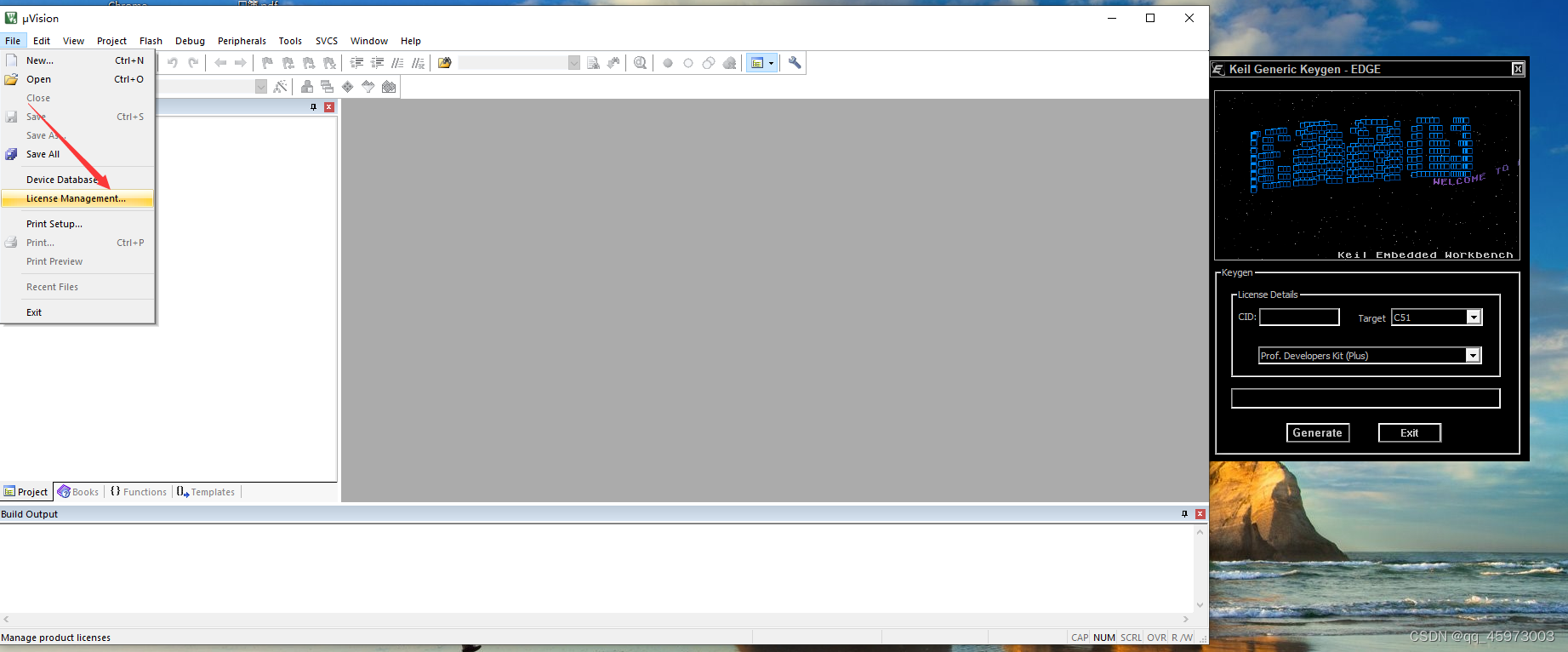This screenshot has height=652, width=1568.
Task: Open Device Database from File menu
Action: coord(77,180)
